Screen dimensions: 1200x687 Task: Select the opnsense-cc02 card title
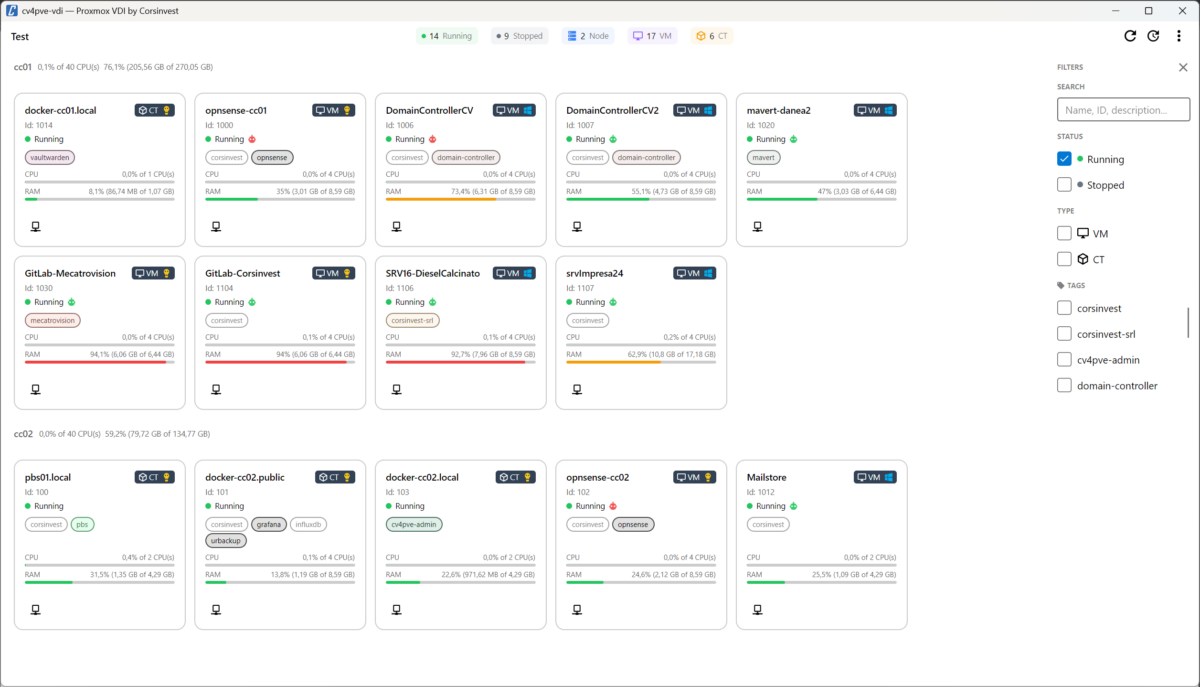(x=598, y=477)
